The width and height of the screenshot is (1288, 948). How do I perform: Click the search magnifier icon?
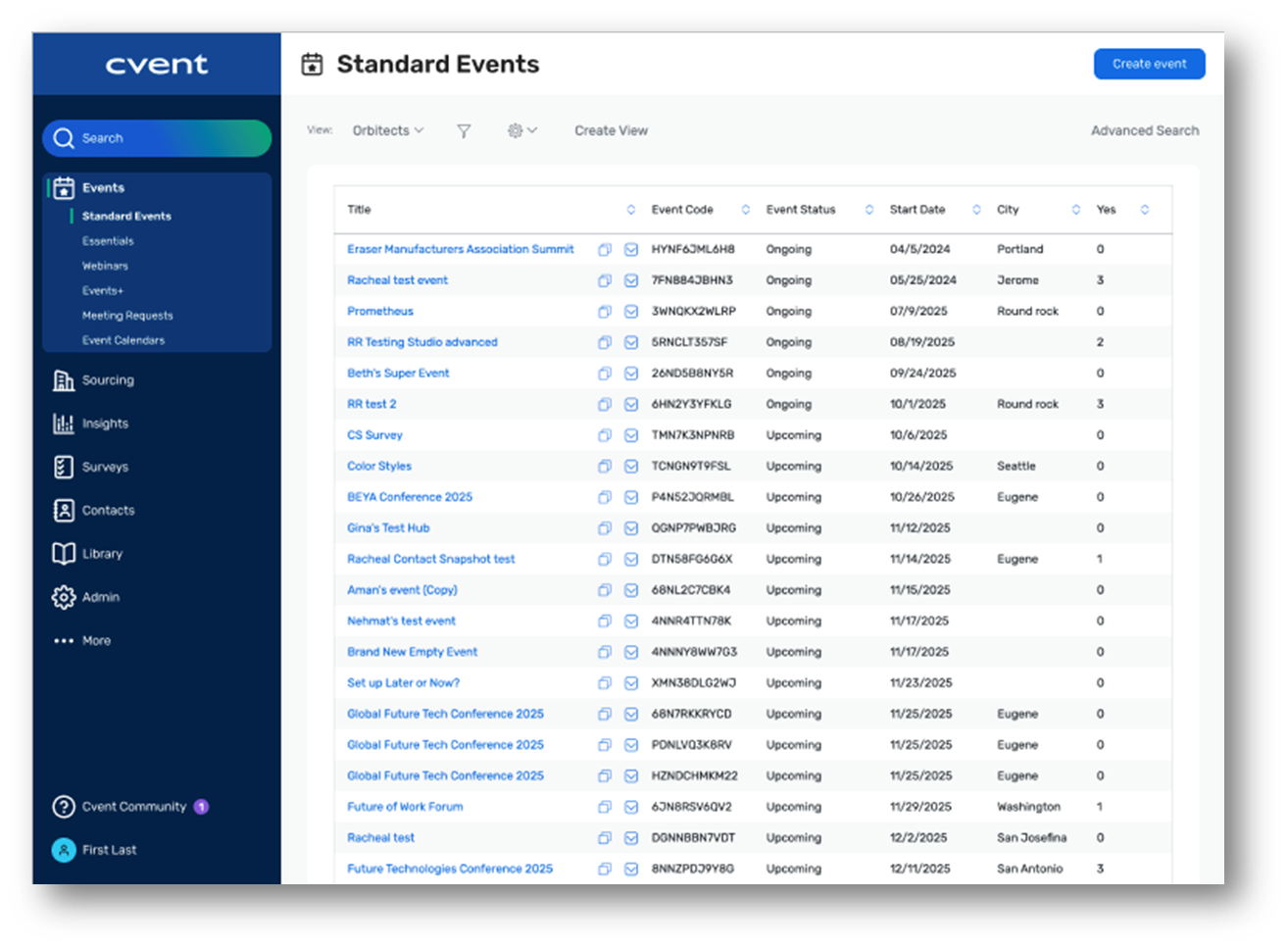click(64, 138)
